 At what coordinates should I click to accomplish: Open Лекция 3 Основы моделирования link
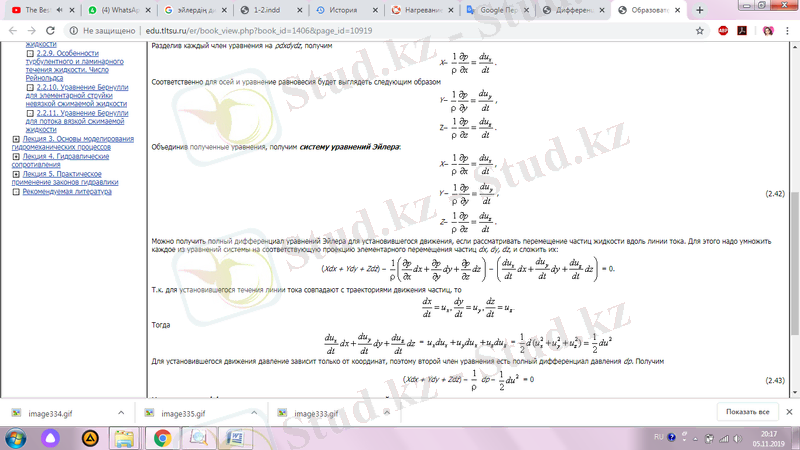(73, 143)
